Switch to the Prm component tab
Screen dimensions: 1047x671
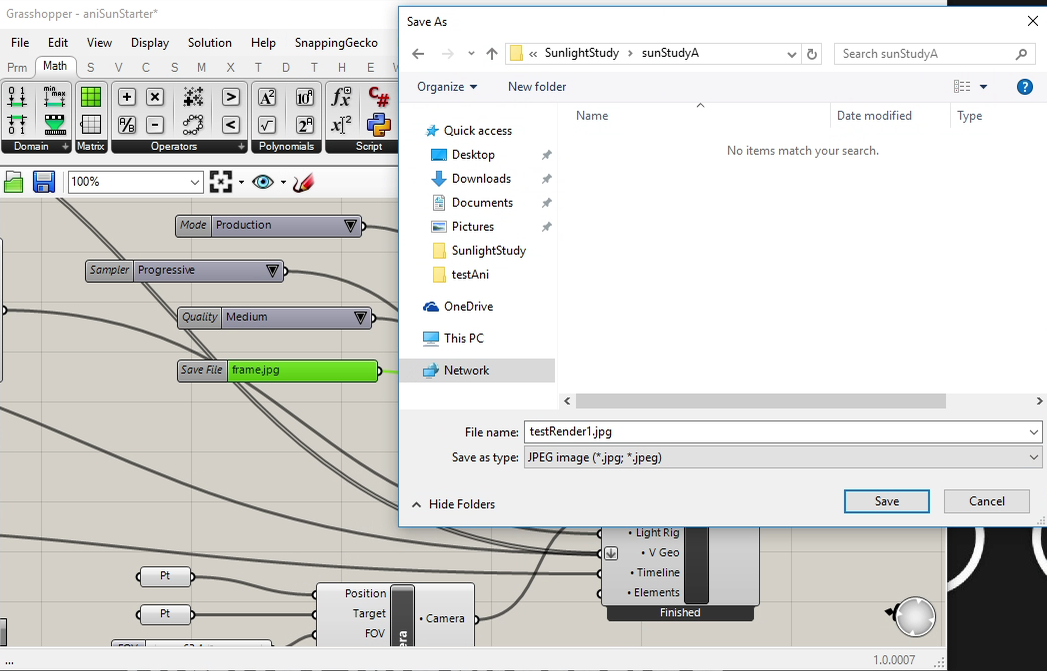tap(17, 67)
